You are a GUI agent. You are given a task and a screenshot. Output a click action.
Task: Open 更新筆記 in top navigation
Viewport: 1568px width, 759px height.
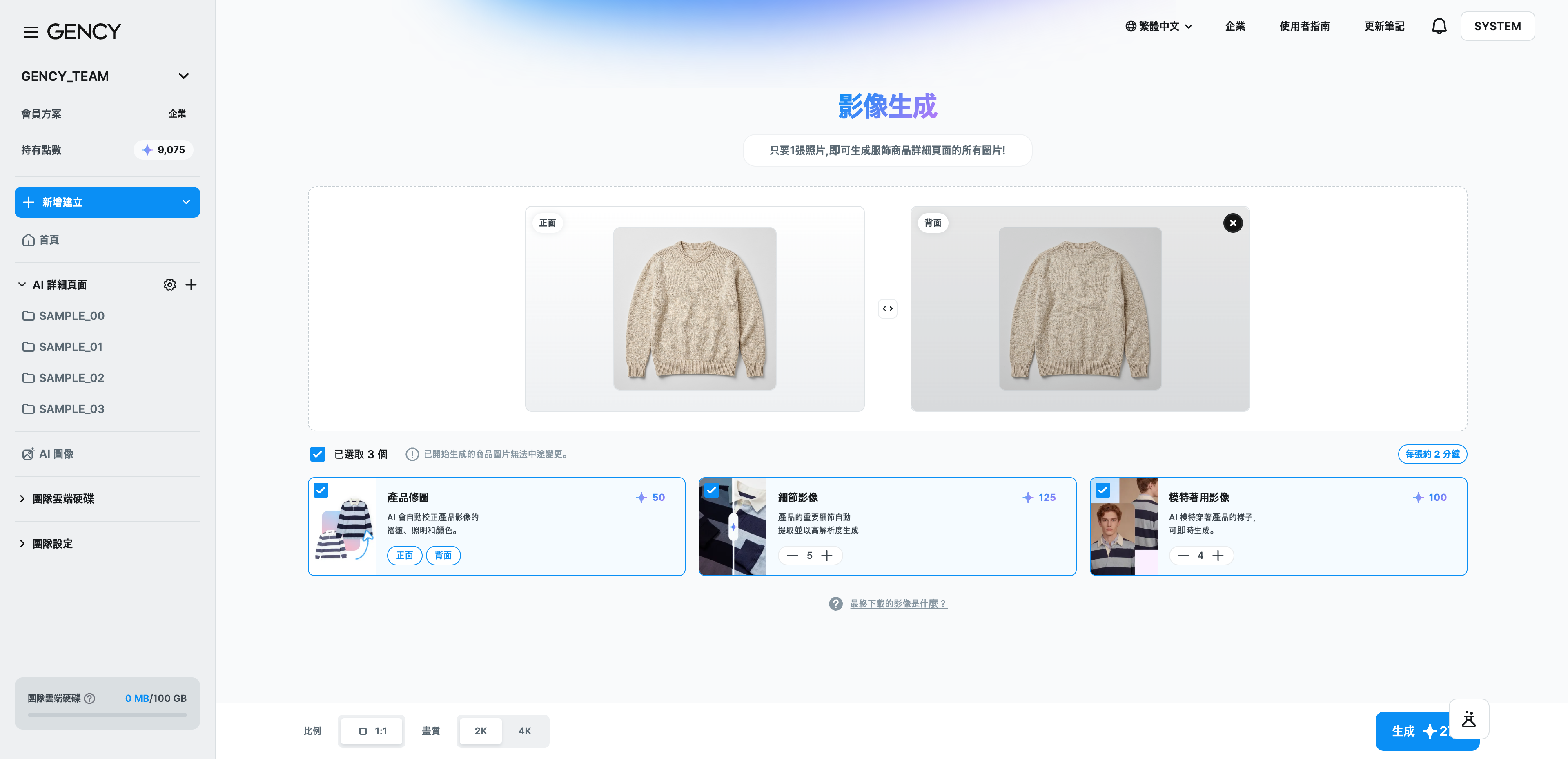(1384, 26)
